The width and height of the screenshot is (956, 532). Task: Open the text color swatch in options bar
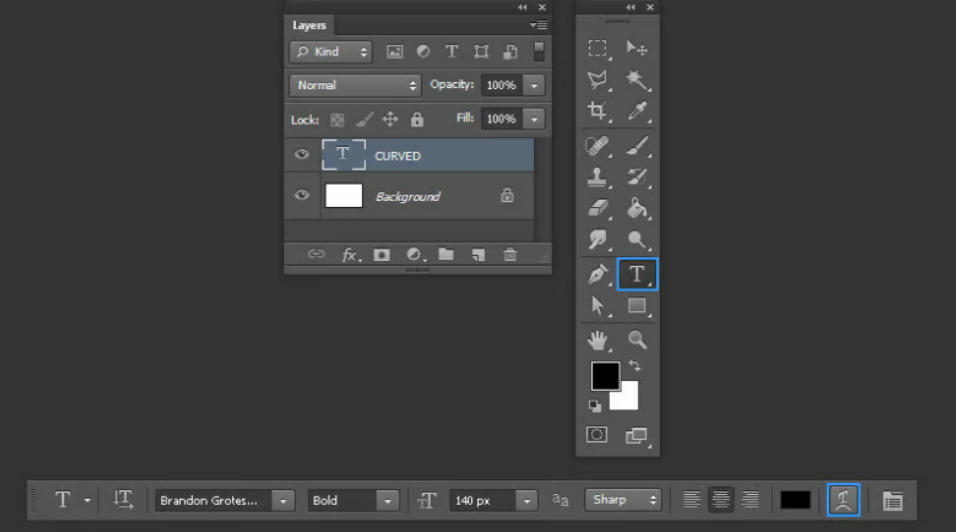pos(795,500)
